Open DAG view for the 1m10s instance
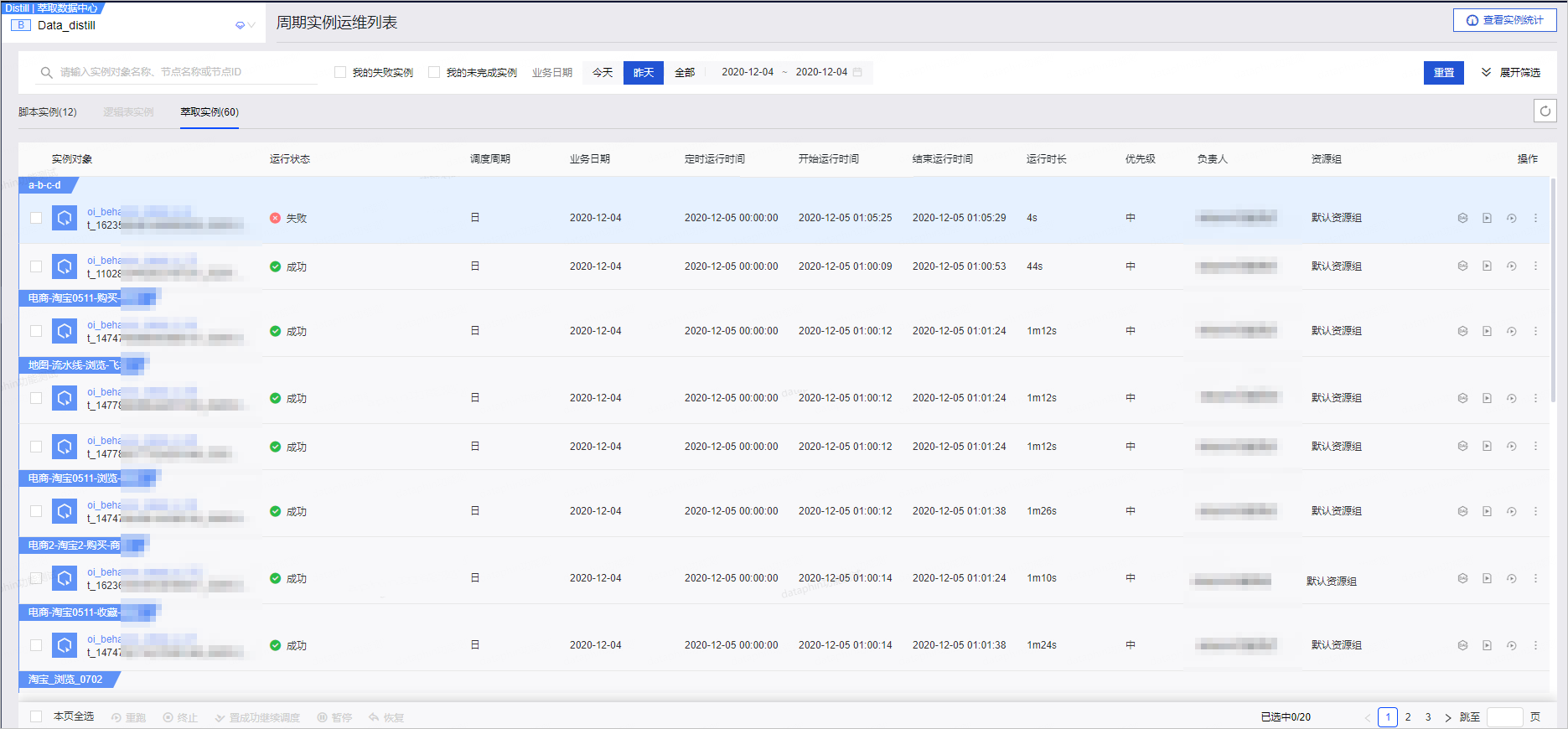 click(1462, 578)
